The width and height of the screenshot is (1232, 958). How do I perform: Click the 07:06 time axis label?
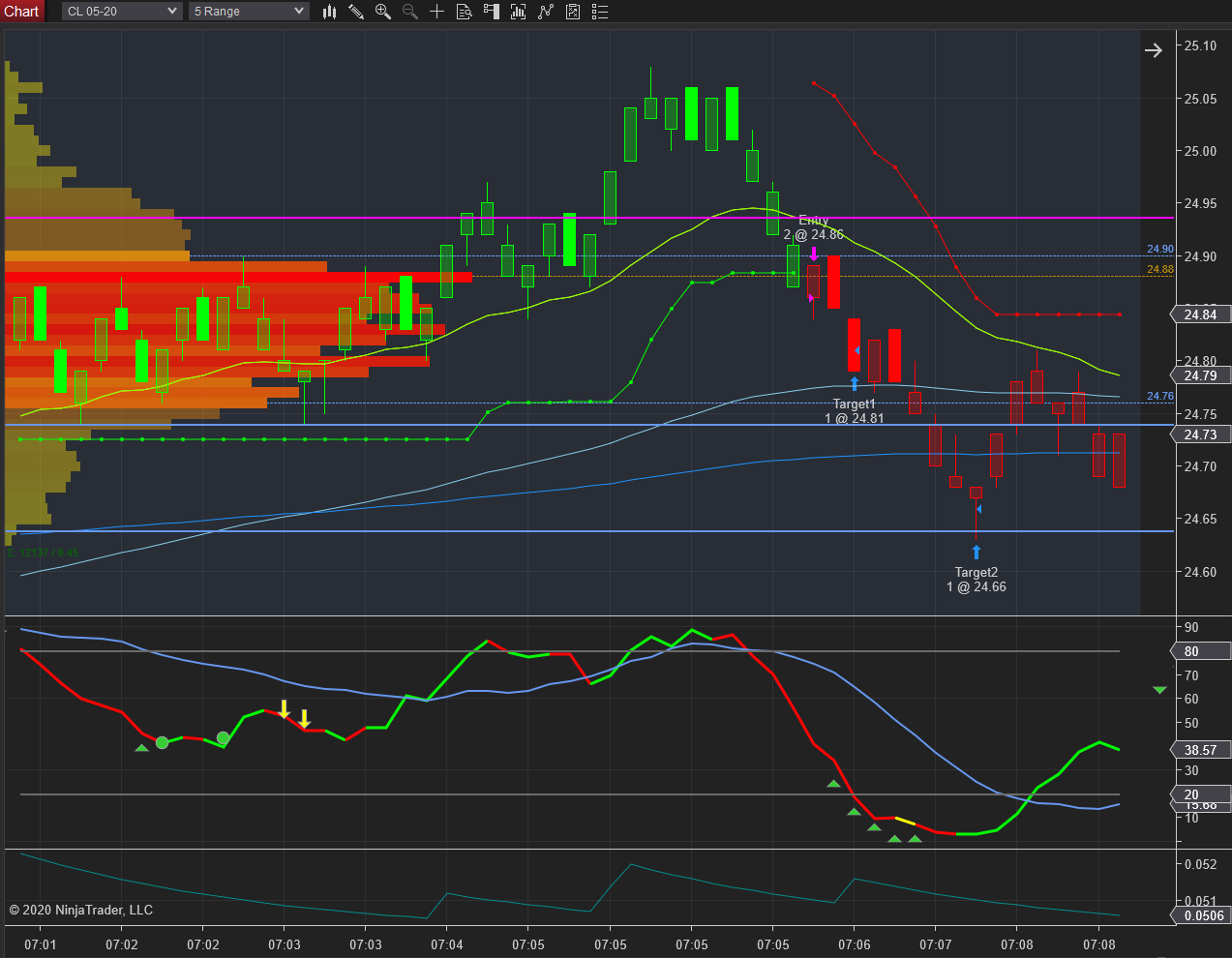pyautogui.click(x=855, y=944)
